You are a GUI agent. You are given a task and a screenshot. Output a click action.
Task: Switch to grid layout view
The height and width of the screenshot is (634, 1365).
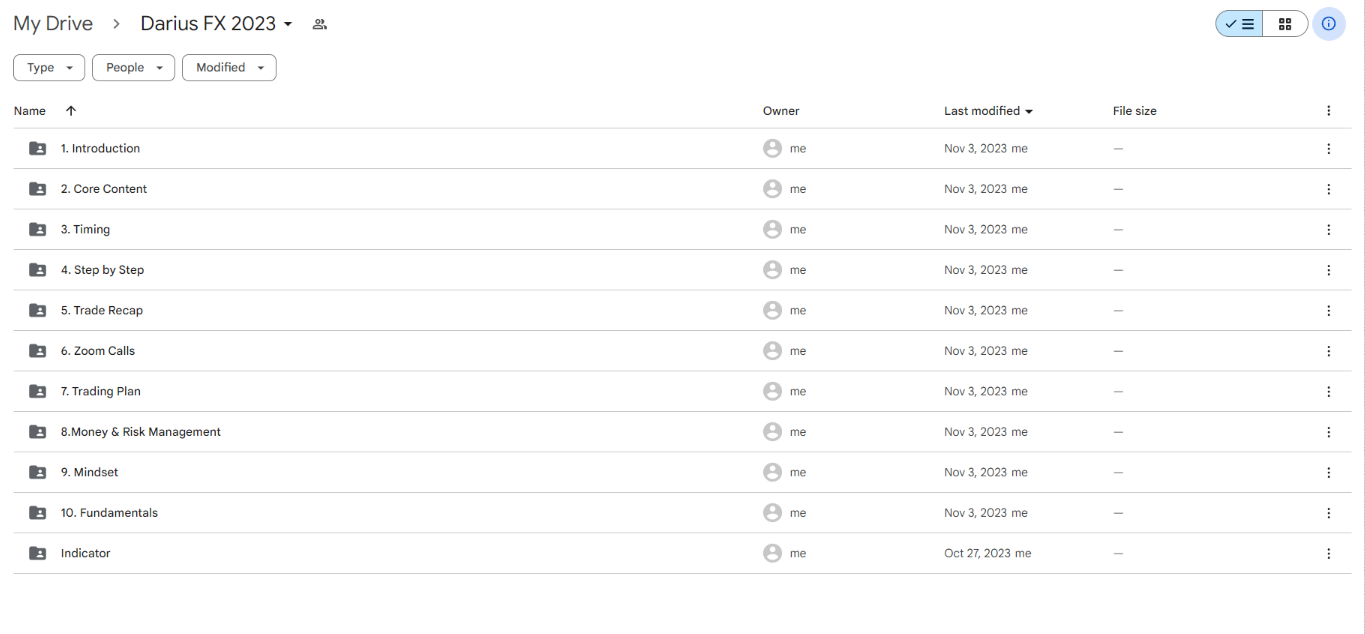(1285, 24)
